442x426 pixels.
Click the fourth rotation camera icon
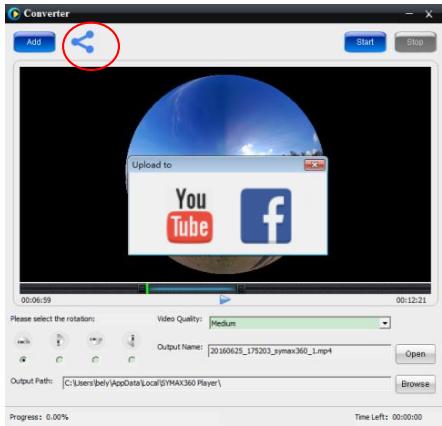tap(132, 340)
